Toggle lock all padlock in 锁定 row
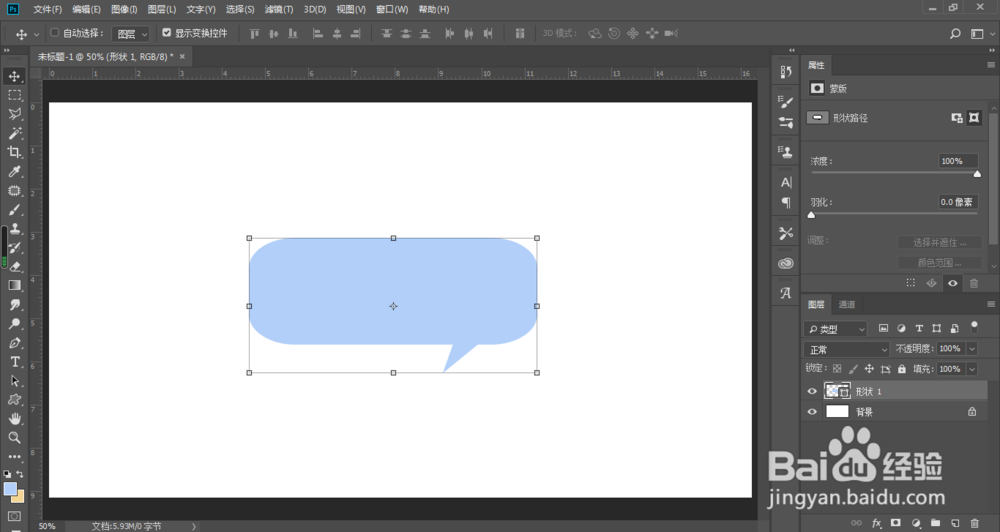 click(901, 369)
